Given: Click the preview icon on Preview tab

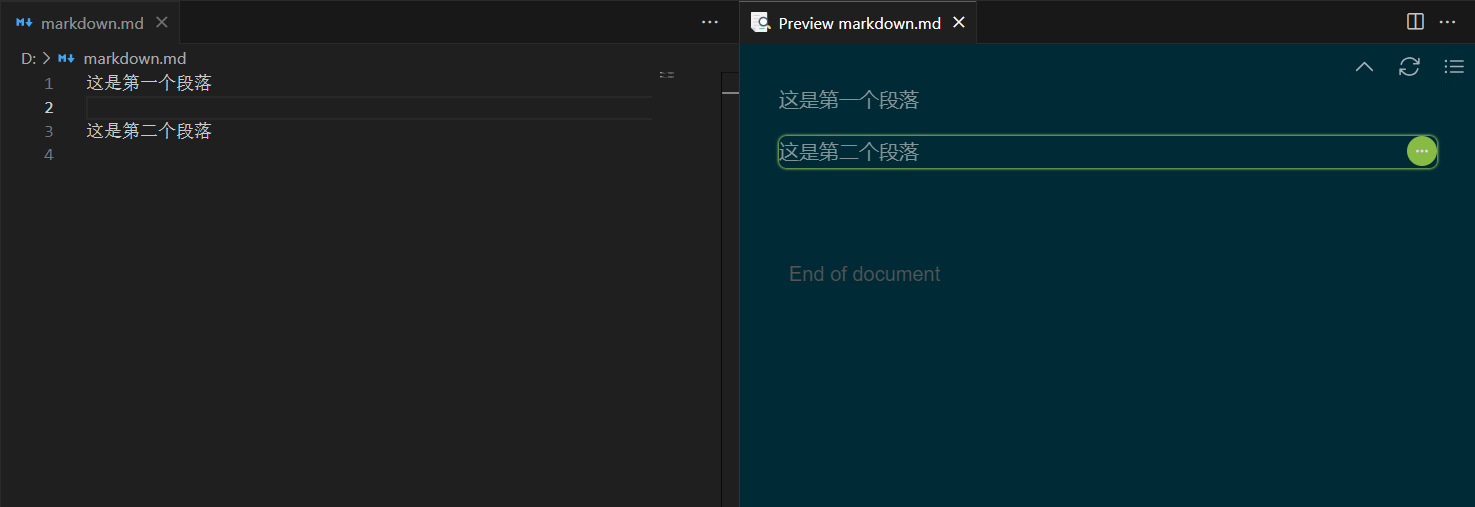Looking at the screenshot, I should pos(760,22).
